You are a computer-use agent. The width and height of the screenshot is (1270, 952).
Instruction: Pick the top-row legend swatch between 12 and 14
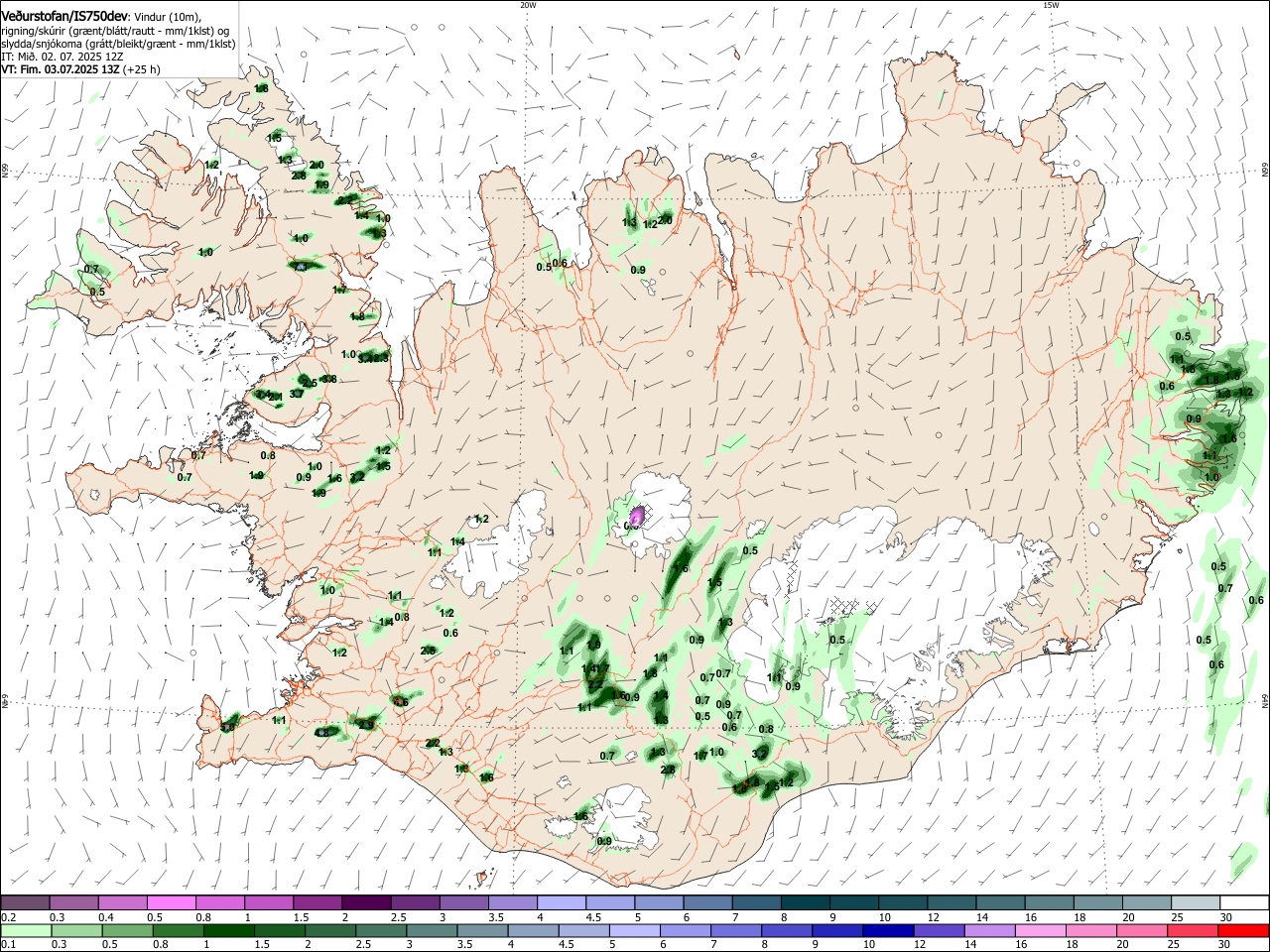click(952, 902)
